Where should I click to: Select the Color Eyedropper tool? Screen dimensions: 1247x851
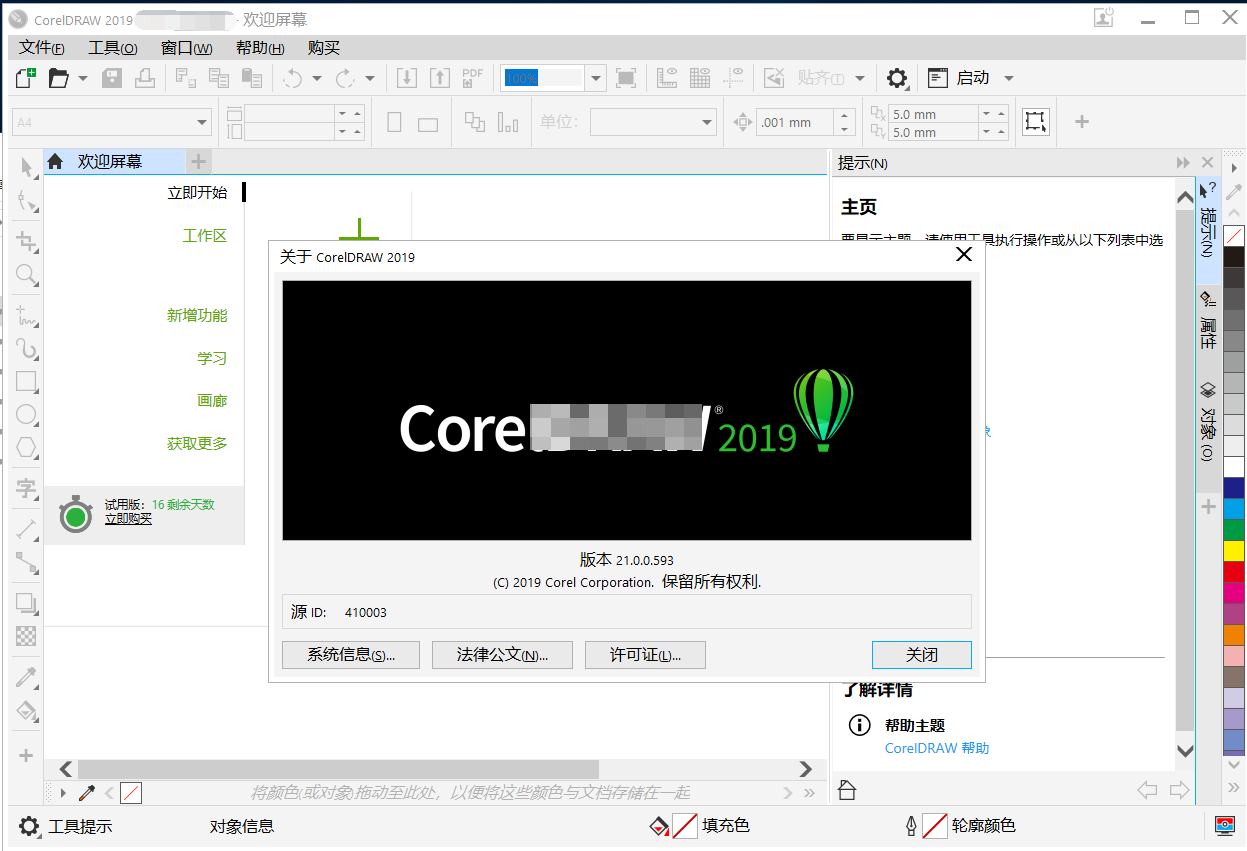(x=24, y=677)
